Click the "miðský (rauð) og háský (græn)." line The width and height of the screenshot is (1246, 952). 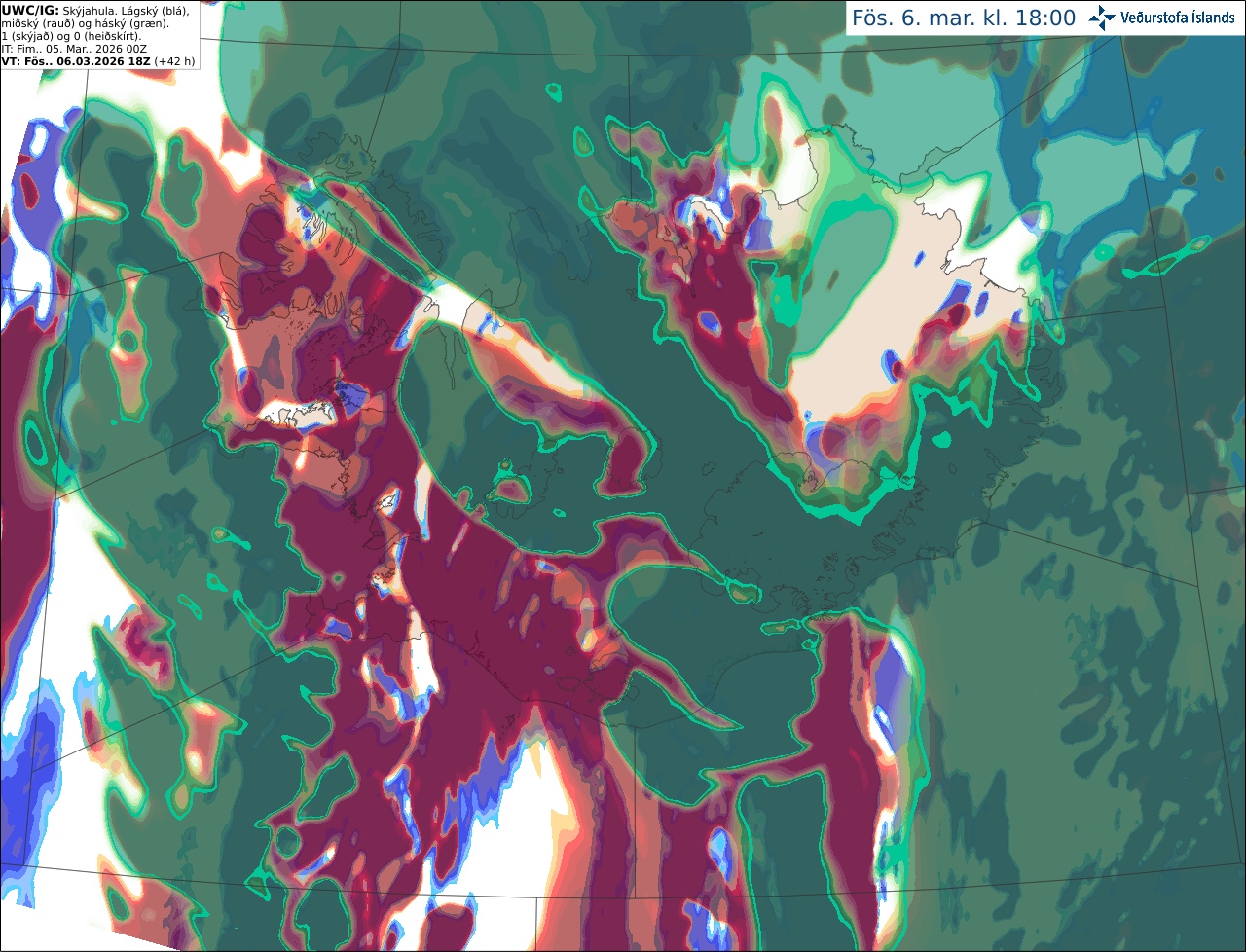(x=86, y=23)
